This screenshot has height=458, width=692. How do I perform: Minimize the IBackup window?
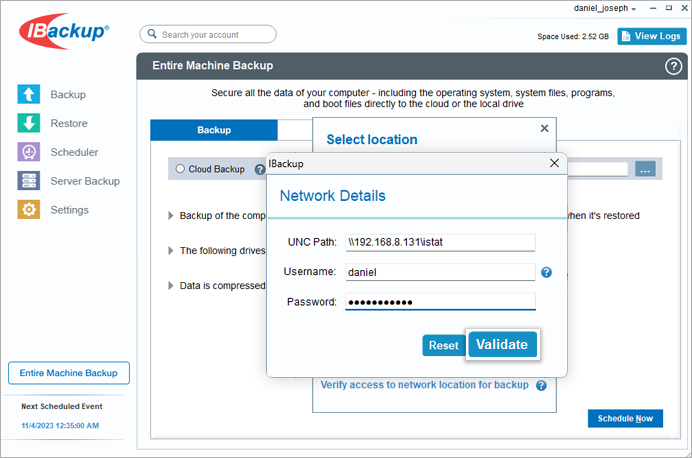click(653, 8)
